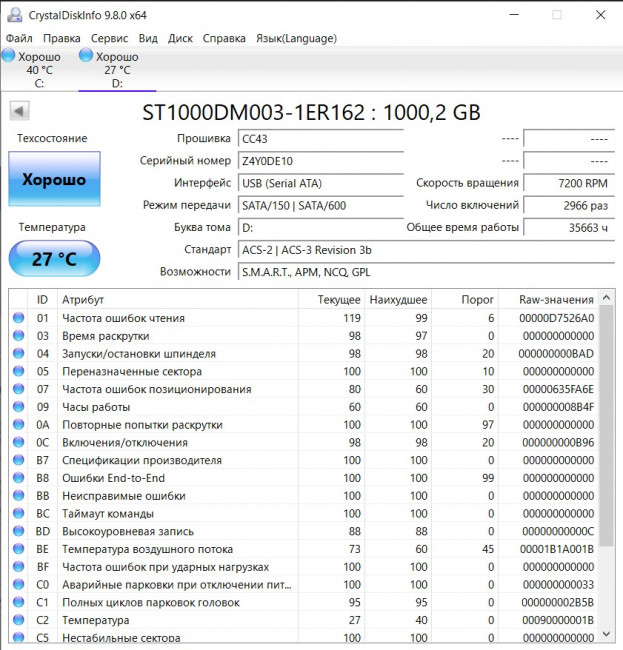This screenshot has height=650, width=623.
Task: Click the Raw-значения column header
Action: [548, 299]
